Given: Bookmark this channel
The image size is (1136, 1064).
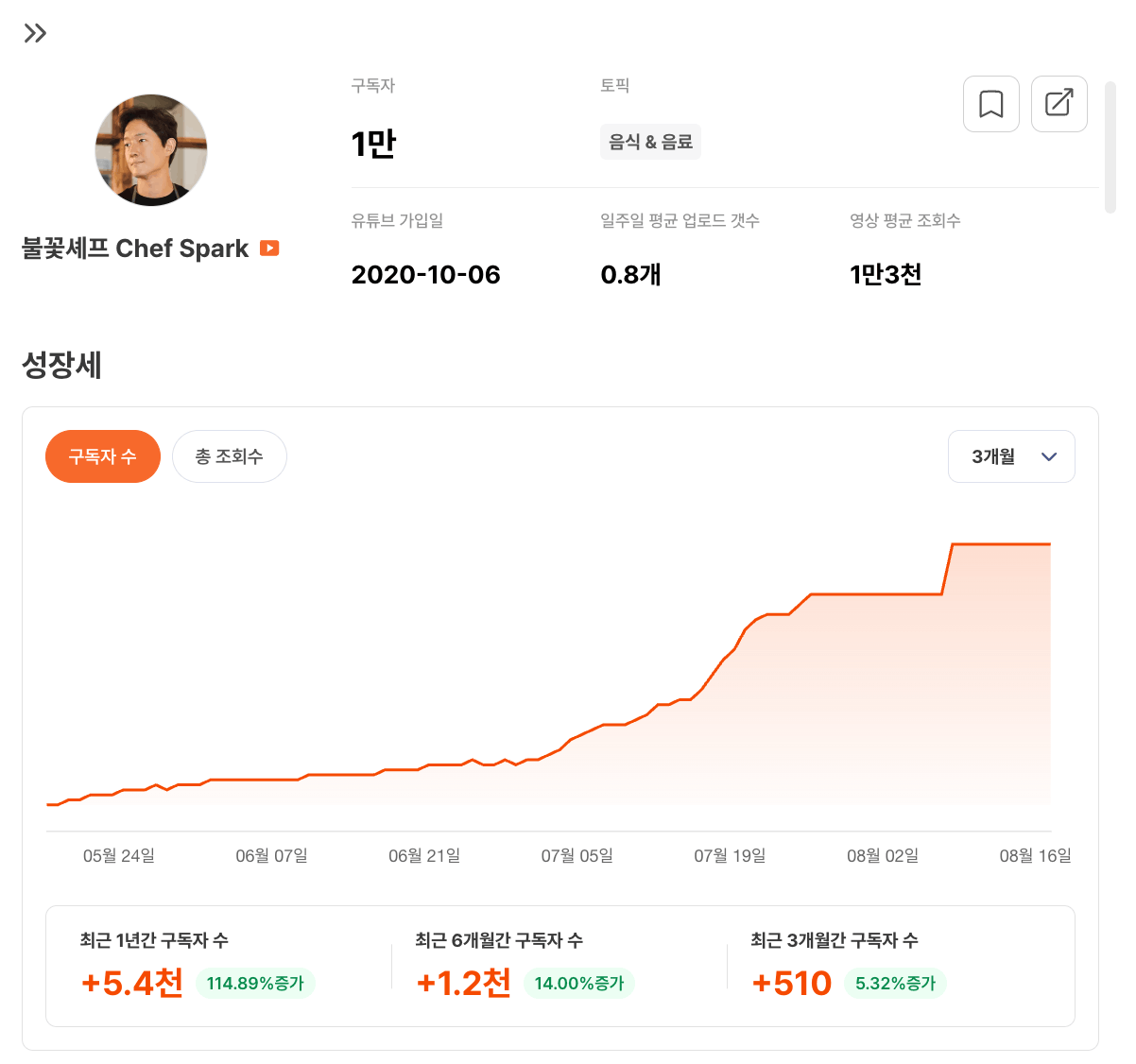Looking at the screenshot, I should pos(990,104).
